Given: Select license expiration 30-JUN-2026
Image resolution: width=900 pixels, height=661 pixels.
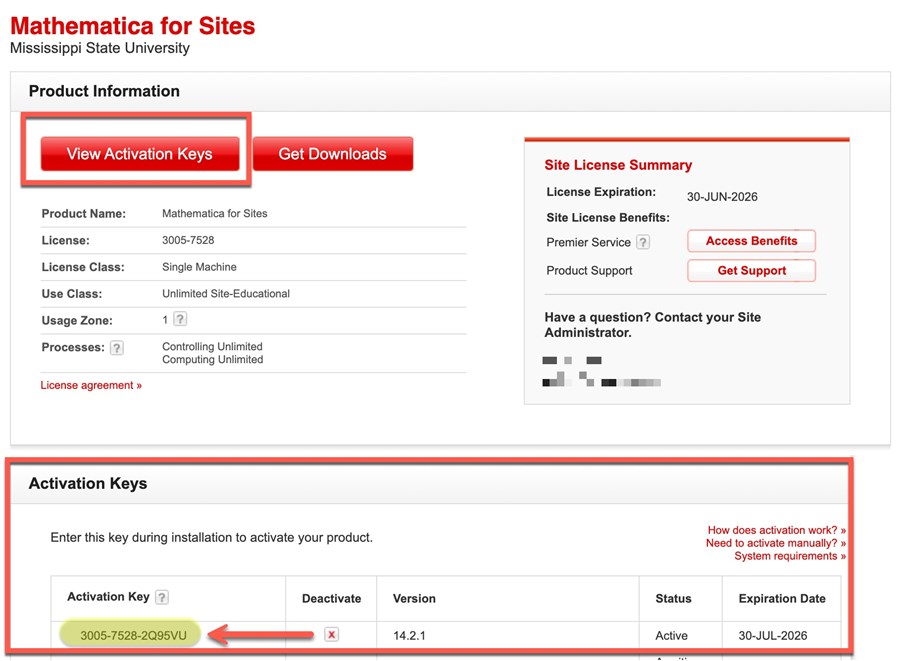Looking at the screenshot, I should tap(722, 197).
